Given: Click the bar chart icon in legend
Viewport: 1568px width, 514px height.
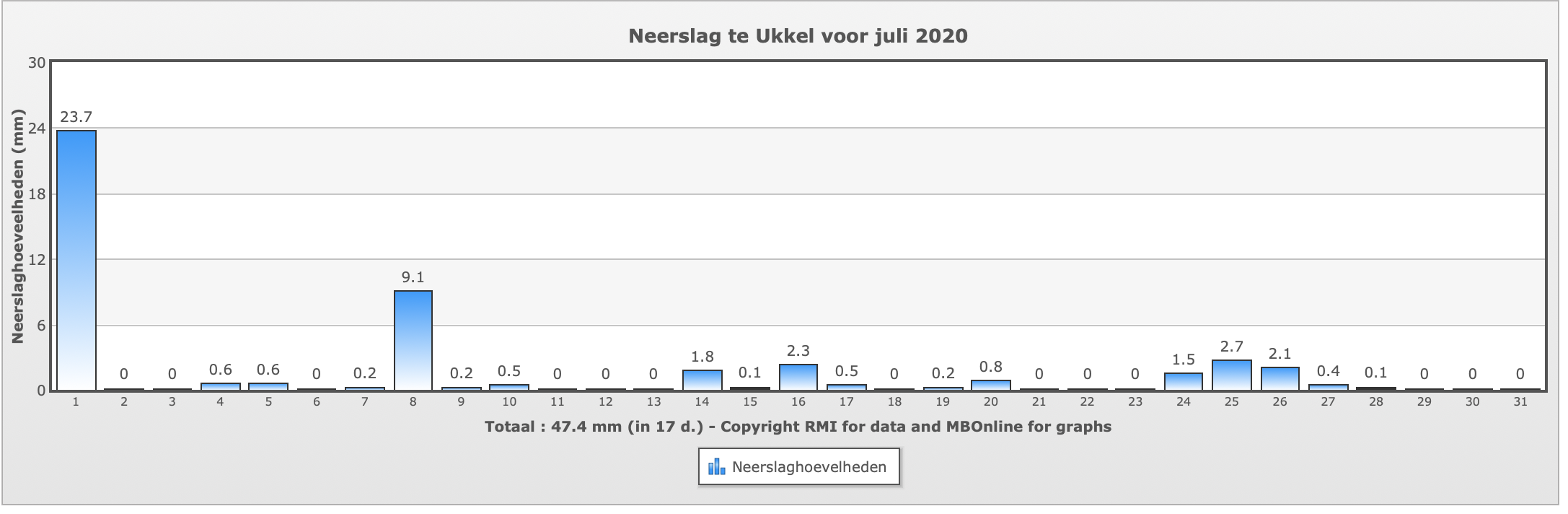Looking at the screenshot, I should [x=716, y=467].
